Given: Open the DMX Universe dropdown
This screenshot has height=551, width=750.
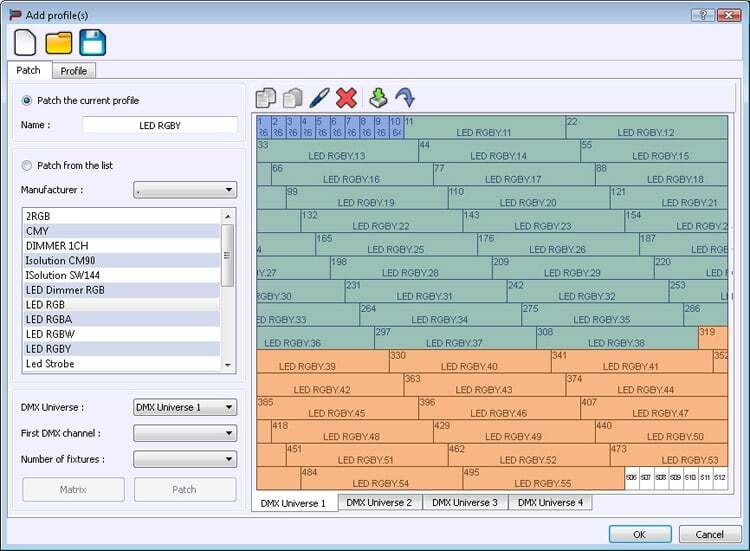Looking at the screenshot, I should click(185, 408).
